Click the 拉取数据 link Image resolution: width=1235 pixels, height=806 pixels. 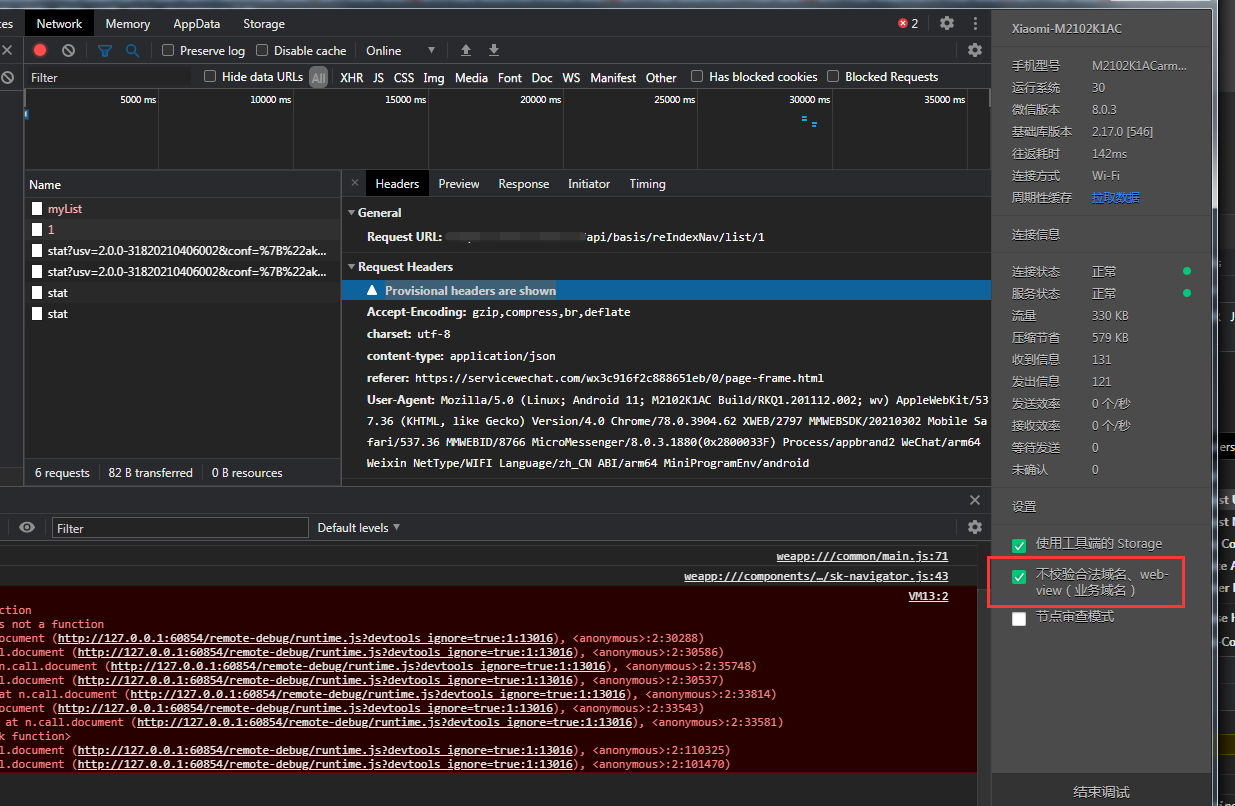[x=1116, y=198]
